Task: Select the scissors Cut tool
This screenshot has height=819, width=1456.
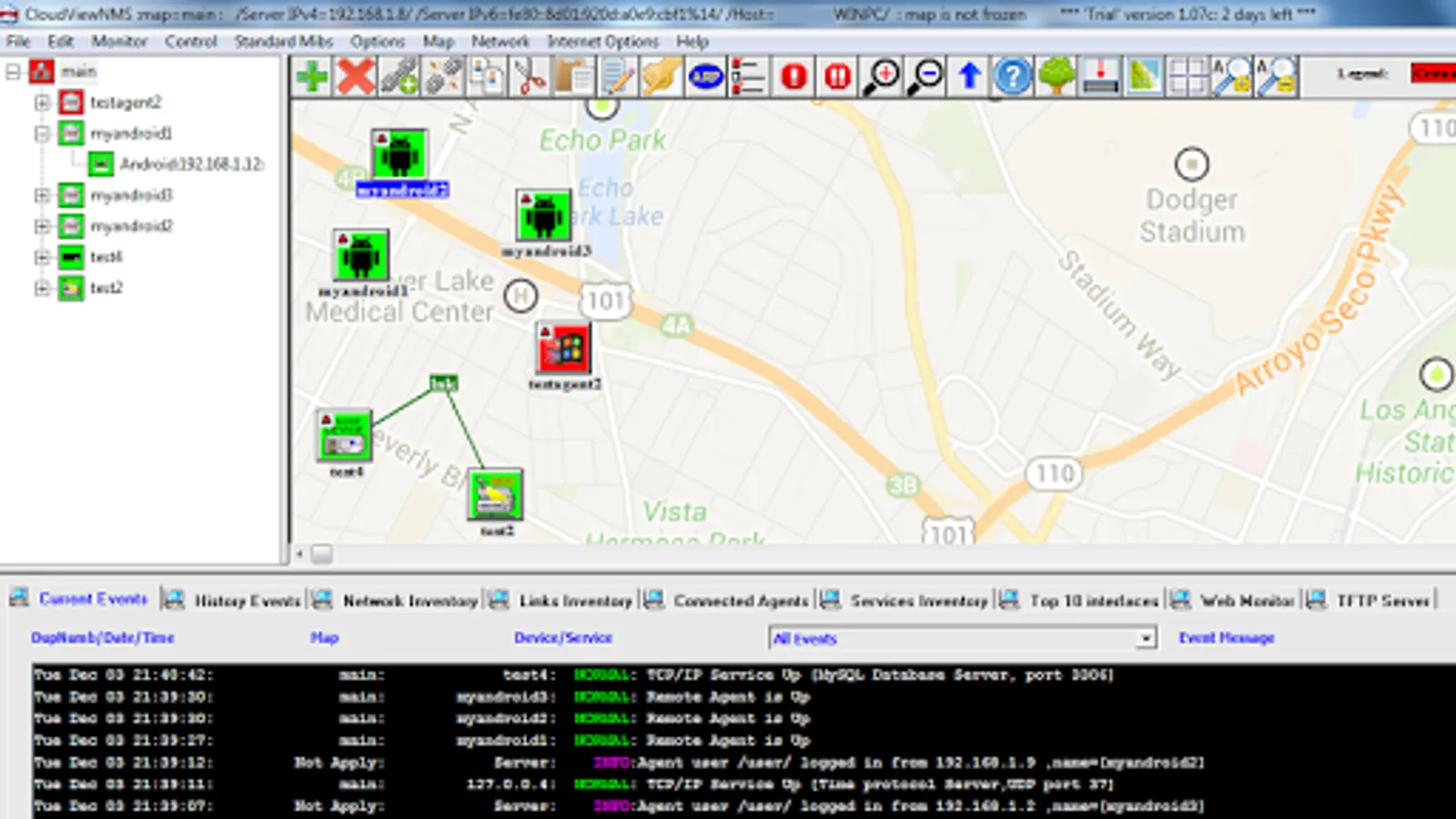Action: point(531,77)
